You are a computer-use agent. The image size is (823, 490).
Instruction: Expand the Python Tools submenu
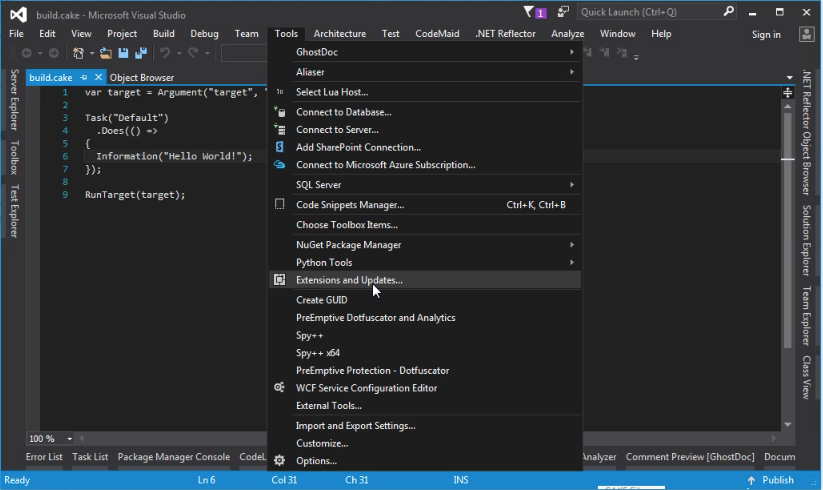572,262
